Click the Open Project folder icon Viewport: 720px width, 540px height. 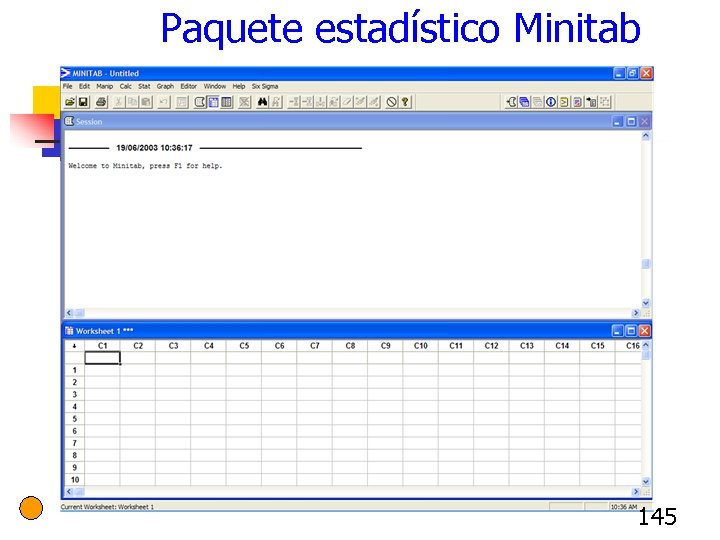[70, 102]
